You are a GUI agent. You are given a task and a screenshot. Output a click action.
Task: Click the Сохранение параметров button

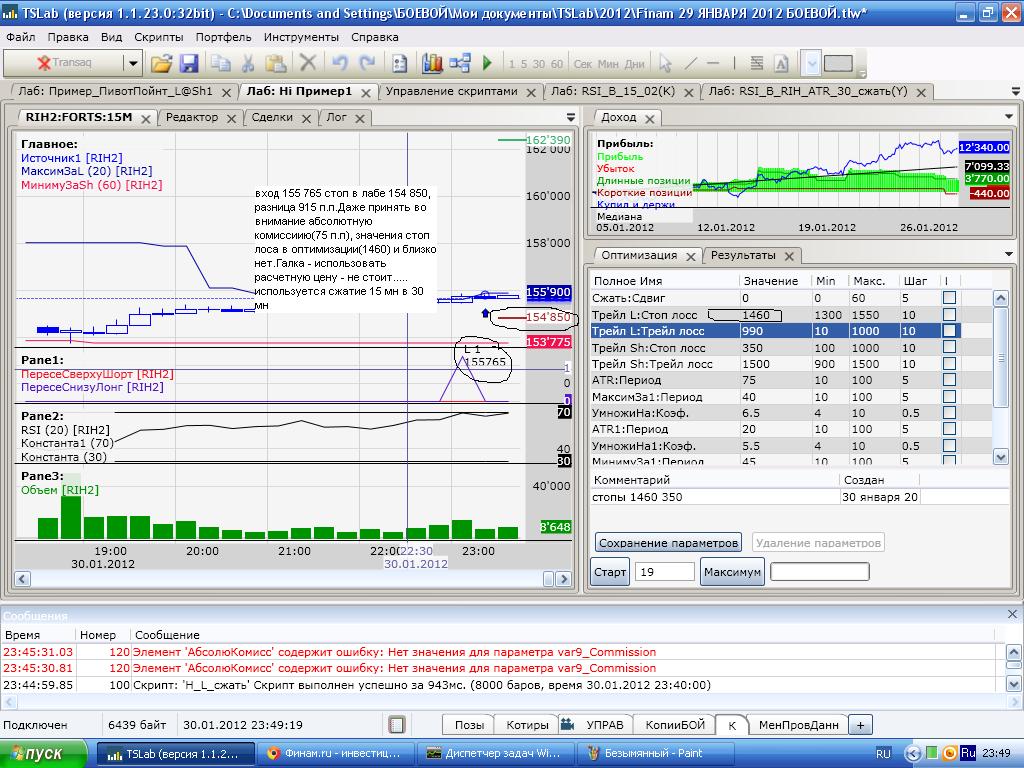(x=668, y=543)
